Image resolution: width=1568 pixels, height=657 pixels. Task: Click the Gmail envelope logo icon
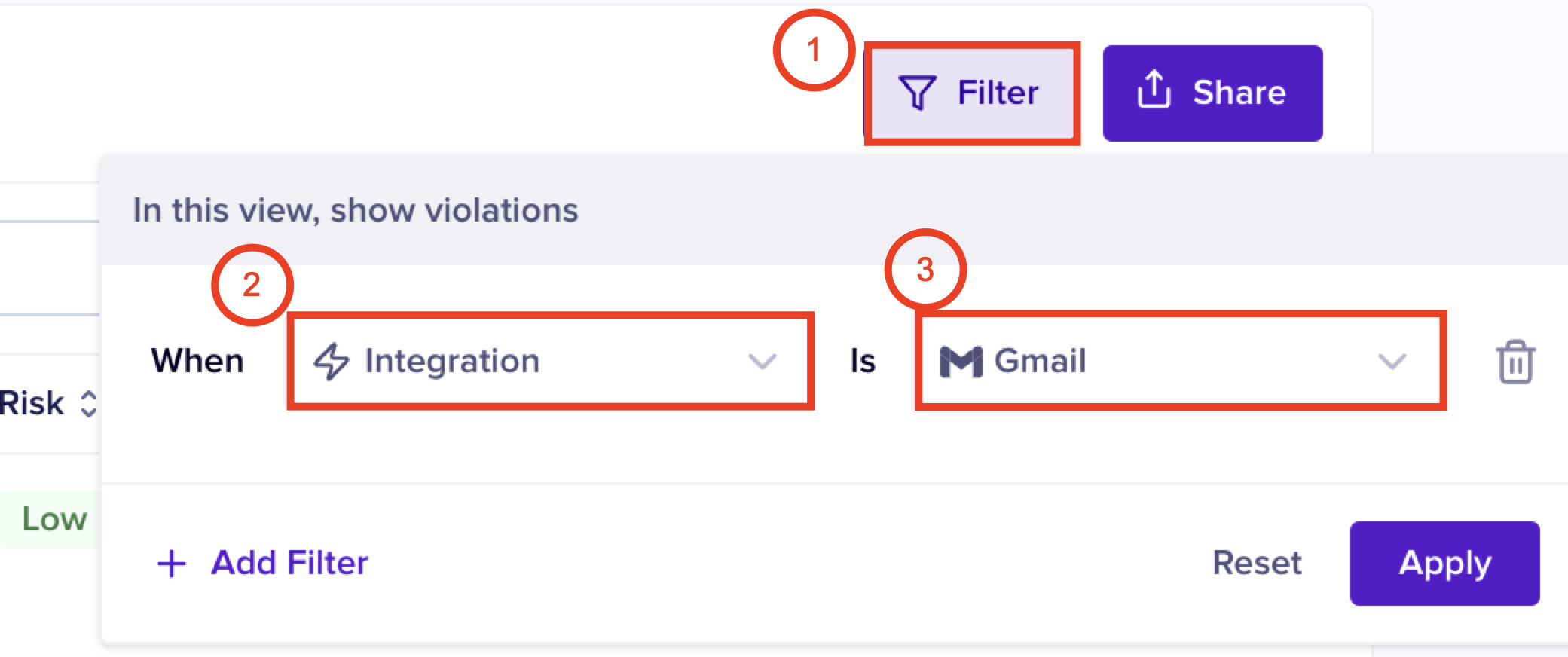pyautogui.click(x=961, y=362)
